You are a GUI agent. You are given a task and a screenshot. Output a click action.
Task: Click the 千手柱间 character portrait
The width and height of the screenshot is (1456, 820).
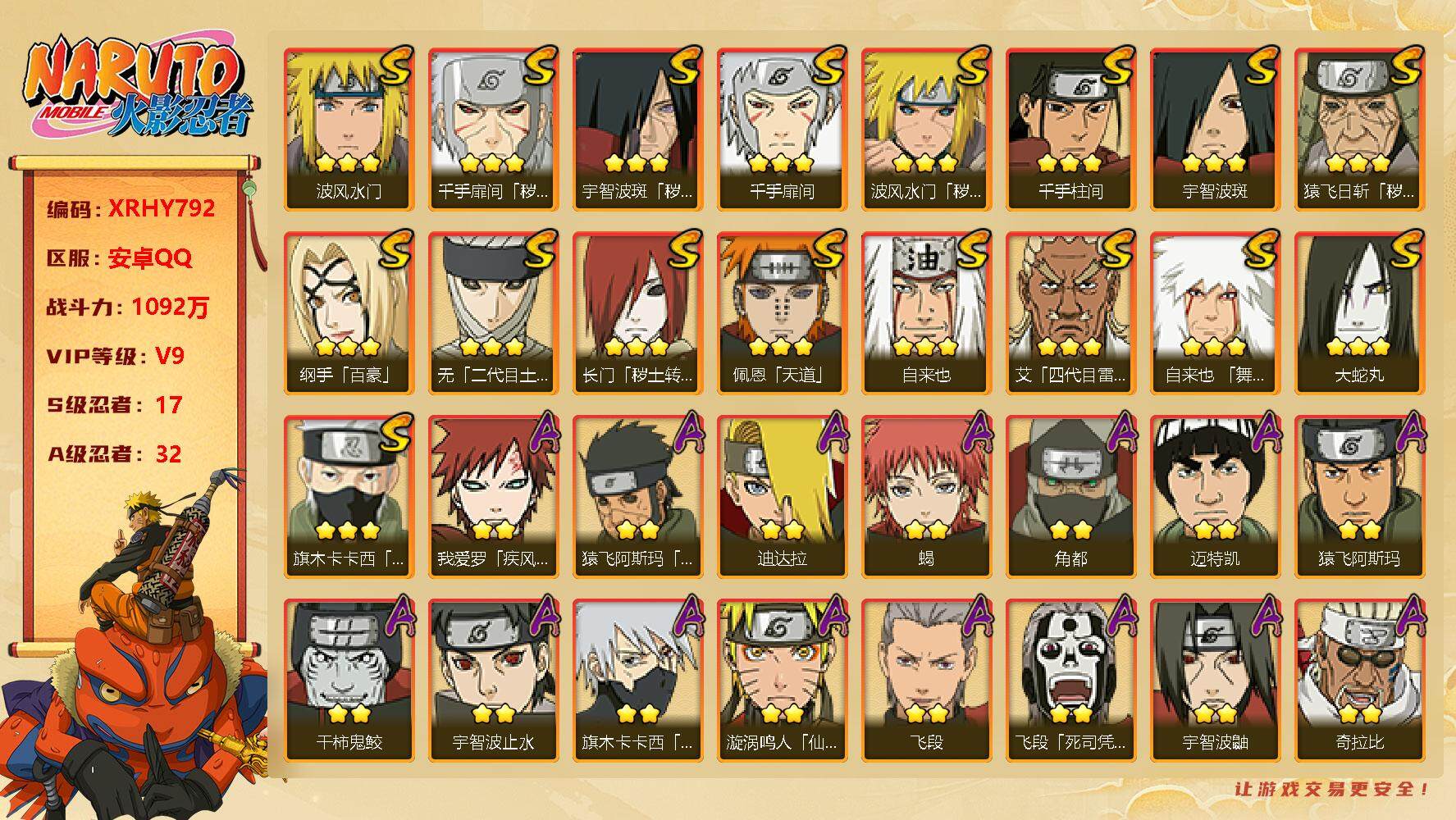point(1070,129)
